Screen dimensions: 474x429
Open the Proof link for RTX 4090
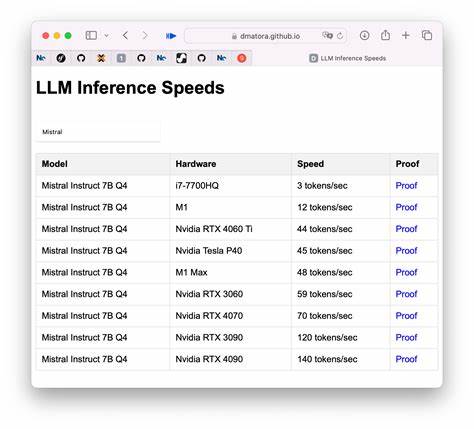406,359
